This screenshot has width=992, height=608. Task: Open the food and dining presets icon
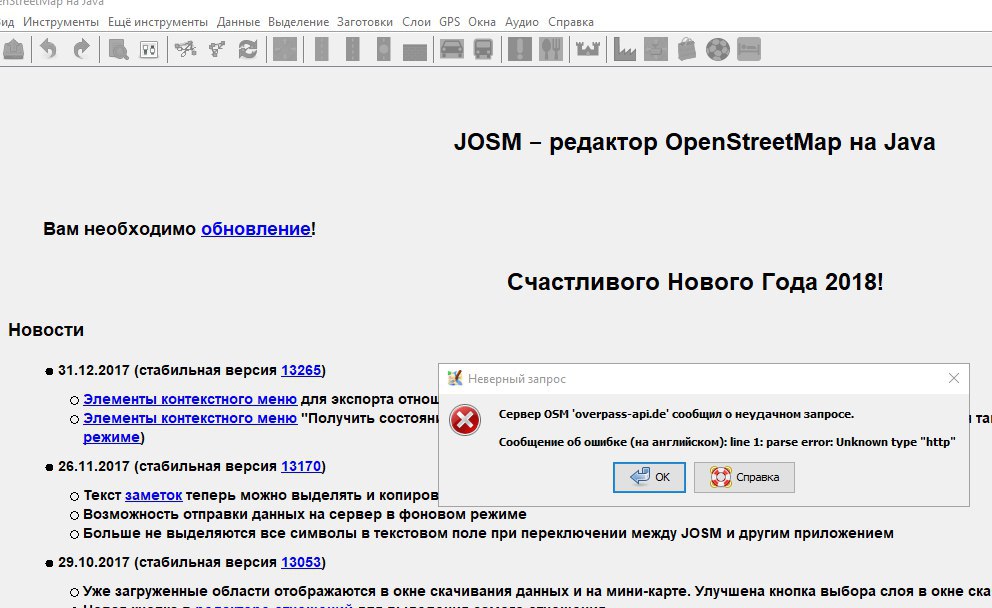point(550,49)
